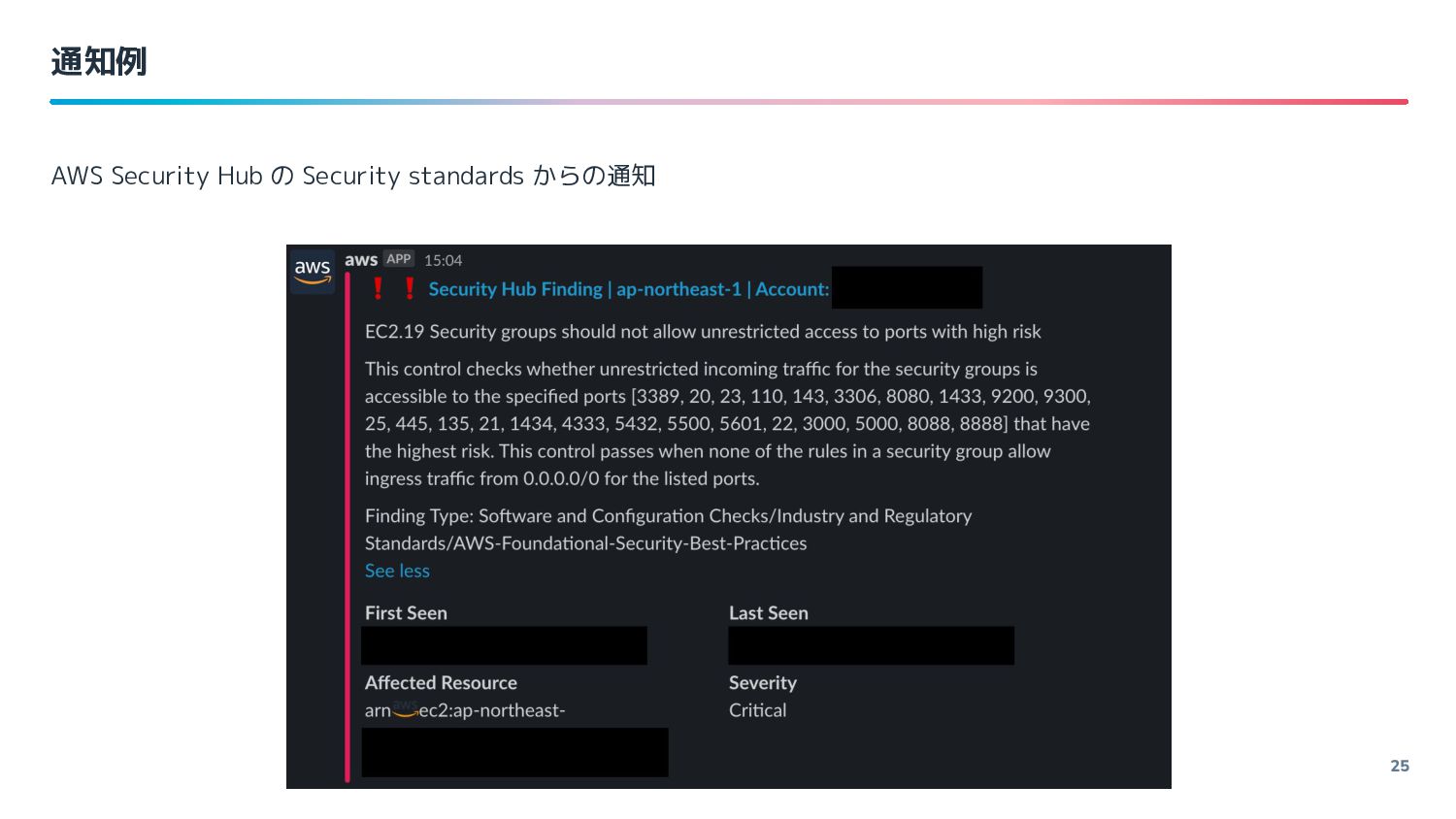Open the aws sender name profile
Image resolution: width=1456 pixels, height=819 pixels.
361,259
